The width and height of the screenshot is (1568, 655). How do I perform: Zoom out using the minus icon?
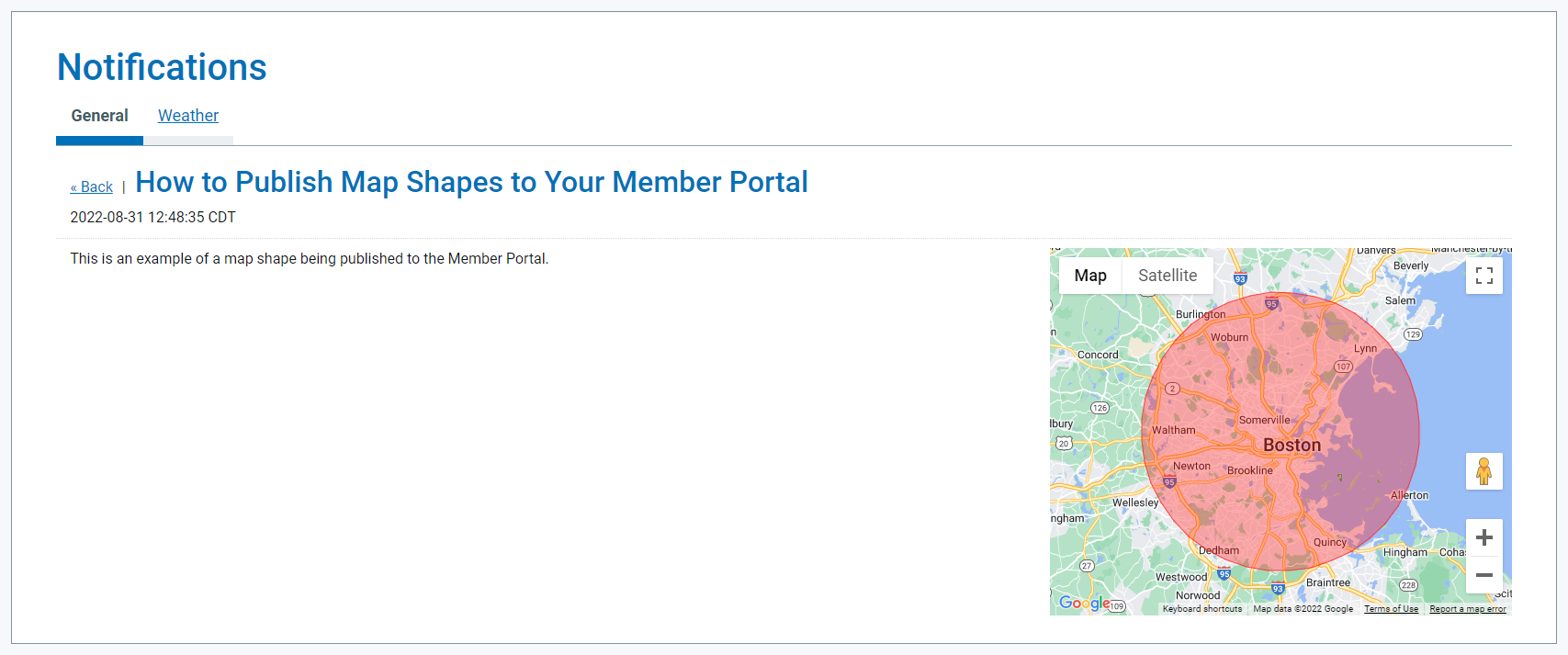1483,574
